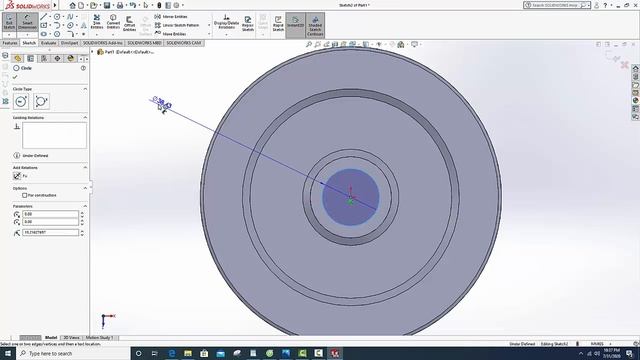Image resolution: width=640 pixels, height=360 pixels.
Task: Click the Repair Sketch tool
Action: tap(248, 24)
